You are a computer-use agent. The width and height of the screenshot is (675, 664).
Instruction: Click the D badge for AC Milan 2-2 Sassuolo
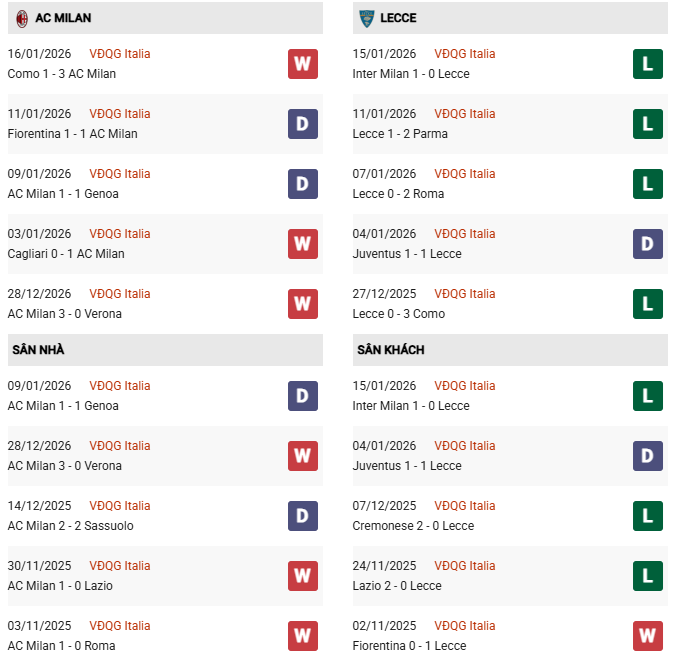pos(302,516)
